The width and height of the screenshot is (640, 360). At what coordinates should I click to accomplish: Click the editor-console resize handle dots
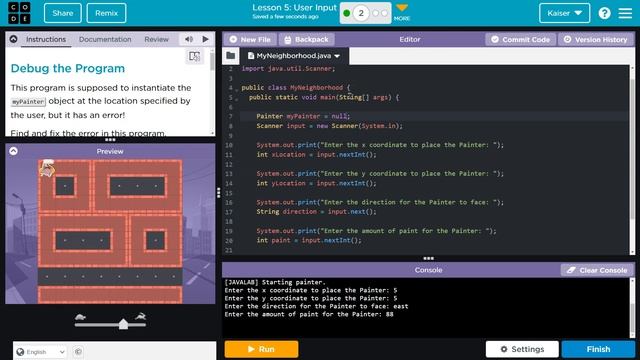coord(428,258)
